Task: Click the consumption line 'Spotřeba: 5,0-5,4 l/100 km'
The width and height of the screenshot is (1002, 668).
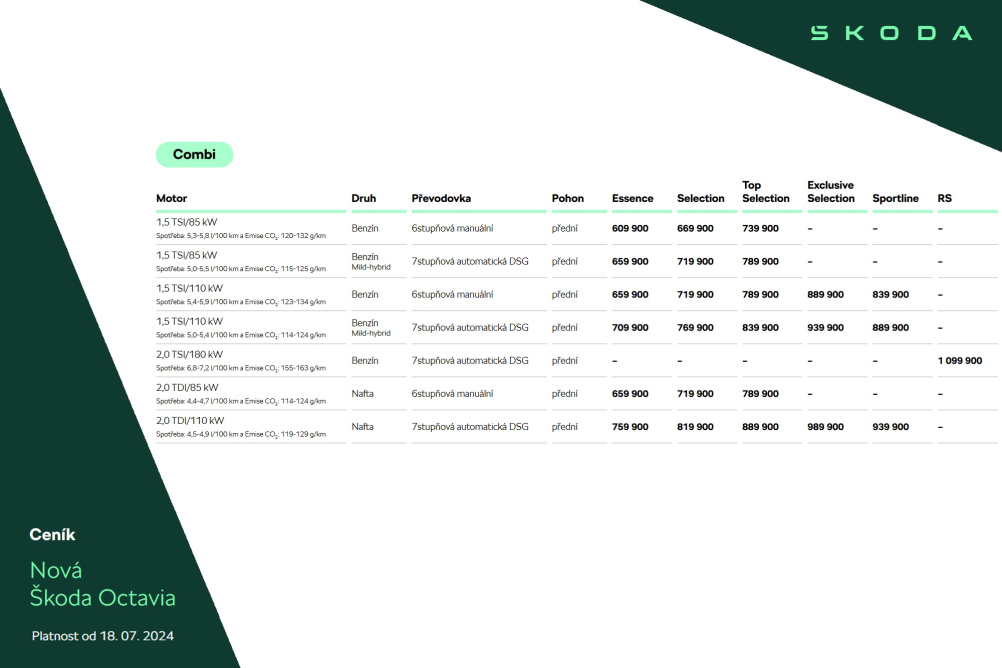Action: (x=241, y=335)
